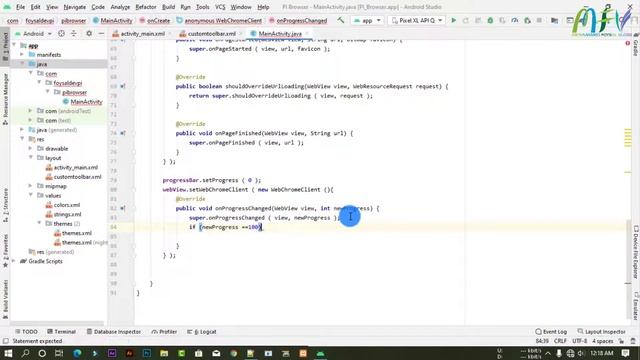Hide the Project panel with minus icon
Image resolution: width=640 pixels, height=360 pixels.
coord(101,33)
